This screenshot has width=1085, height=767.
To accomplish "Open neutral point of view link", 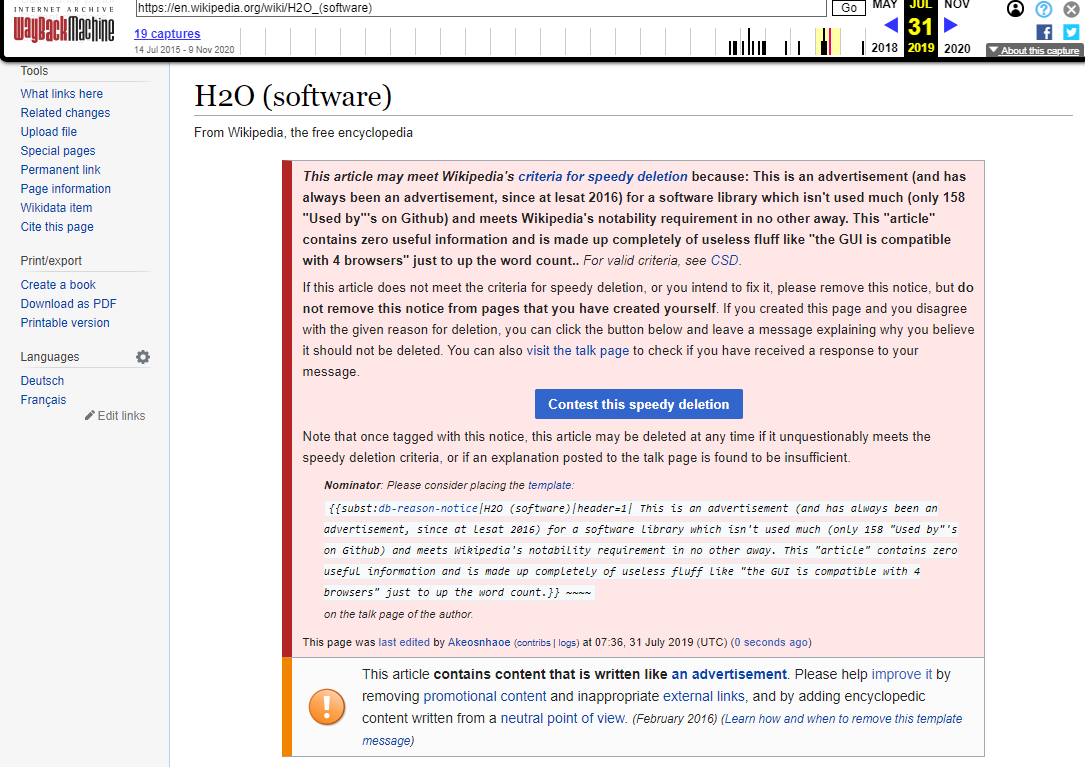I will (x=563, y=719).
